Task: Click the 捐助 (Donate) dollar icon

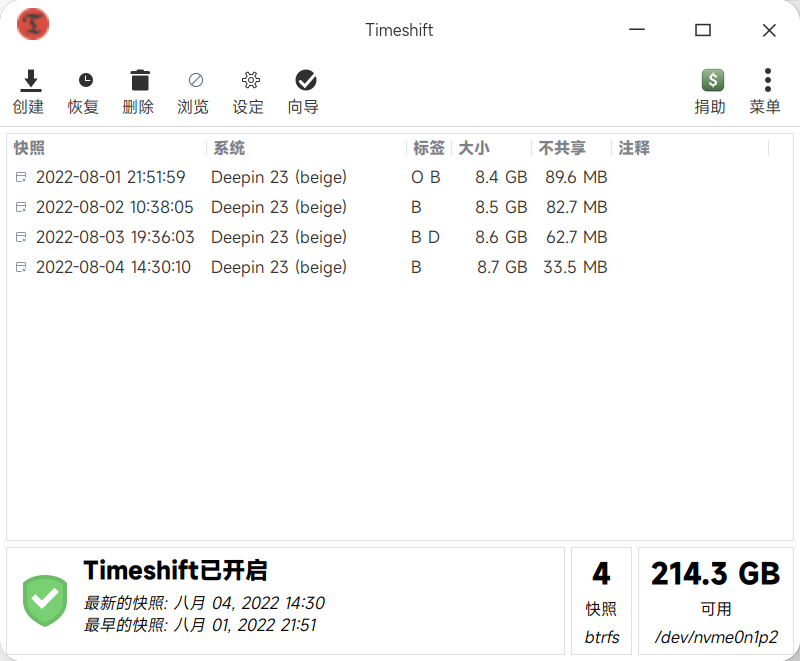Action: (712, 80)
